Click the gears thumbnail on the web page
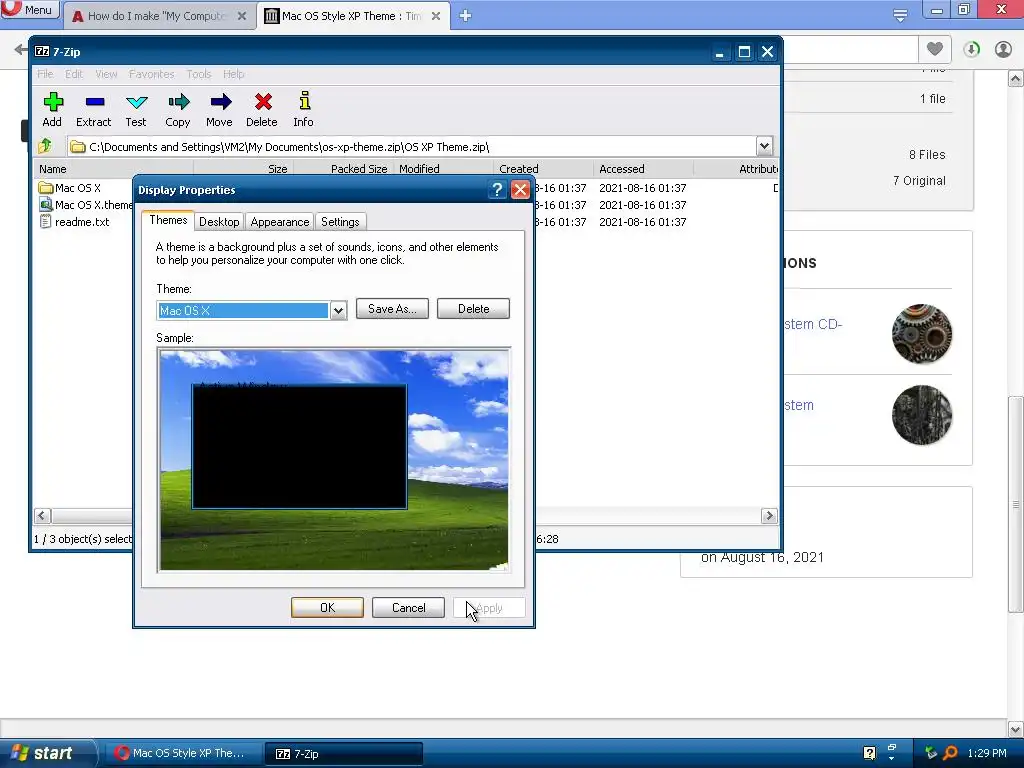Image resolution: width=1024 pixels, height=768 pixels. click(921, 333)
